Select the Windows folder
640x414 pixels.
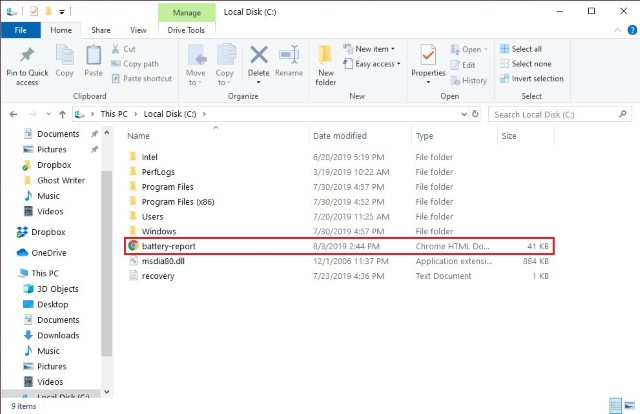click(338, 231)
